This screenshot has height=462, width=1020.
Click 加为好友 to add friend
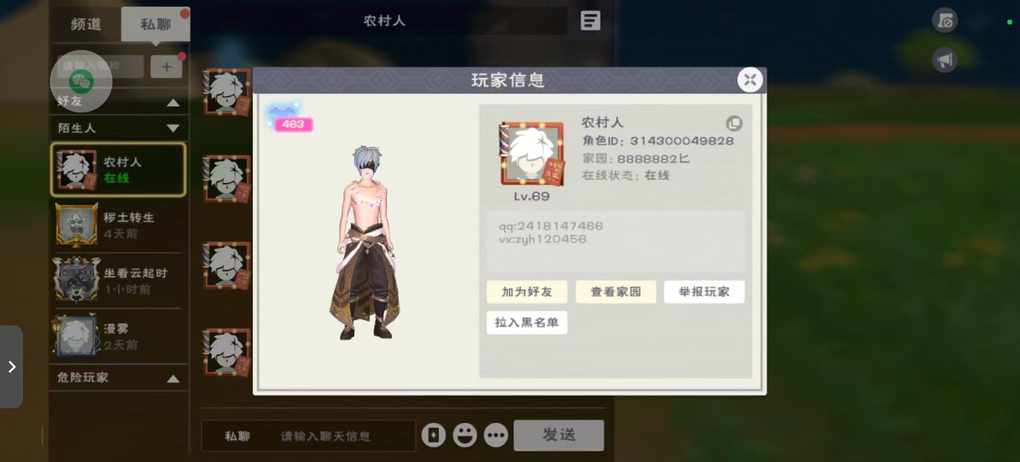click(x=527, y=292)
